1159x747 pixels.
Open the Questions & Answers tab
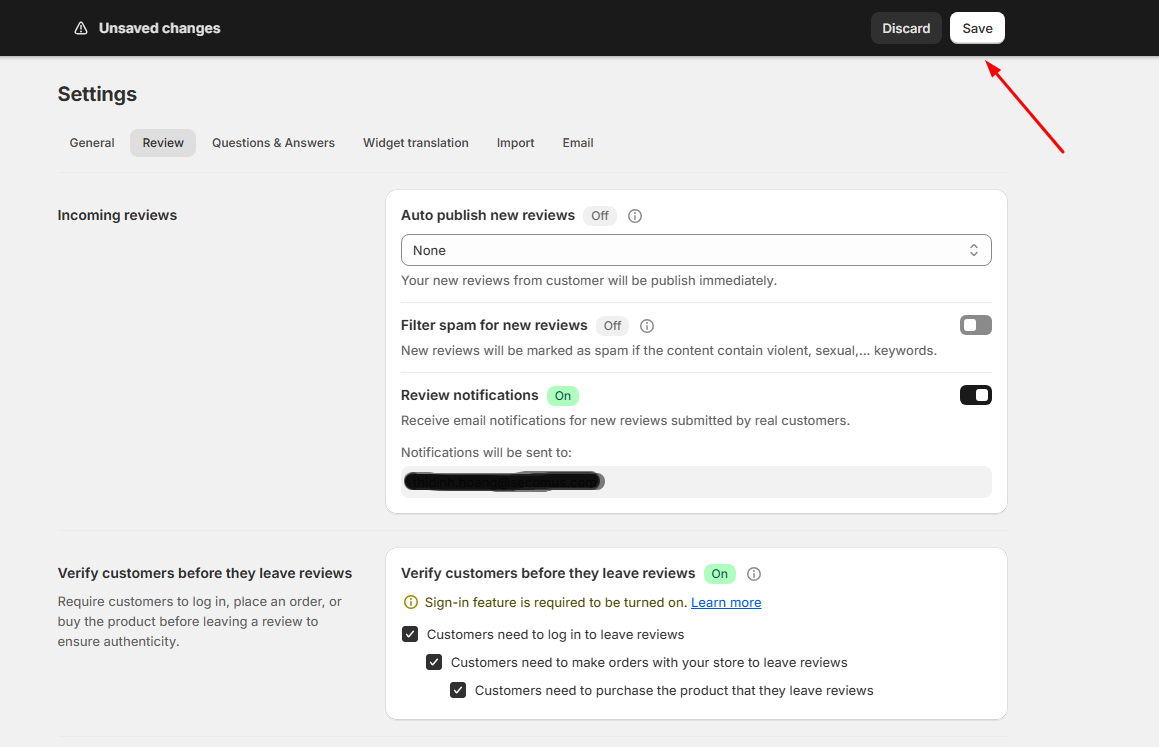click(273, 143)
